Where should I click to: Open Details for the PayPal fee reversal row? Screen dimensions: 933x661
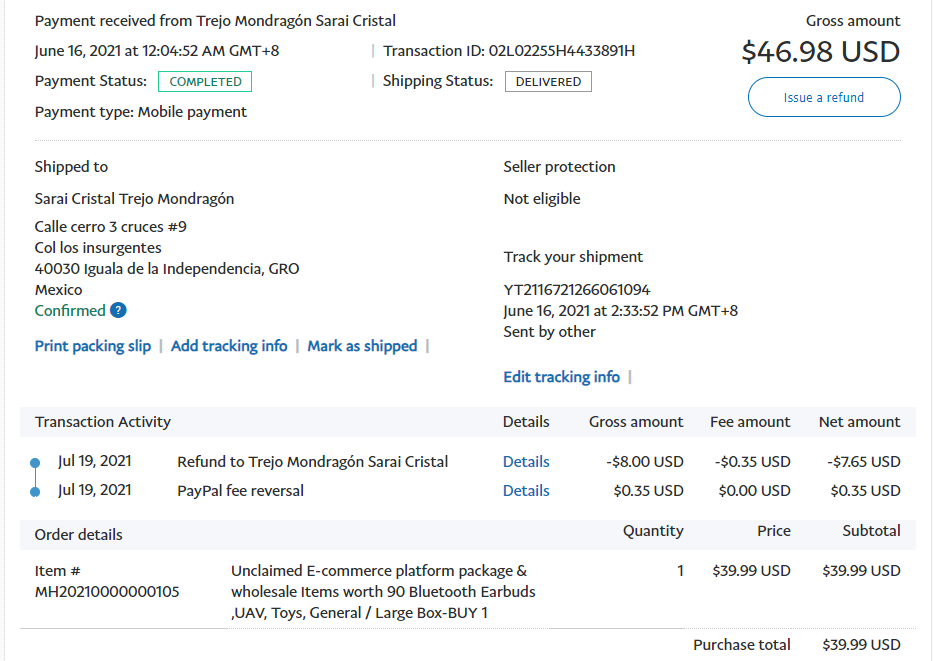526,491
